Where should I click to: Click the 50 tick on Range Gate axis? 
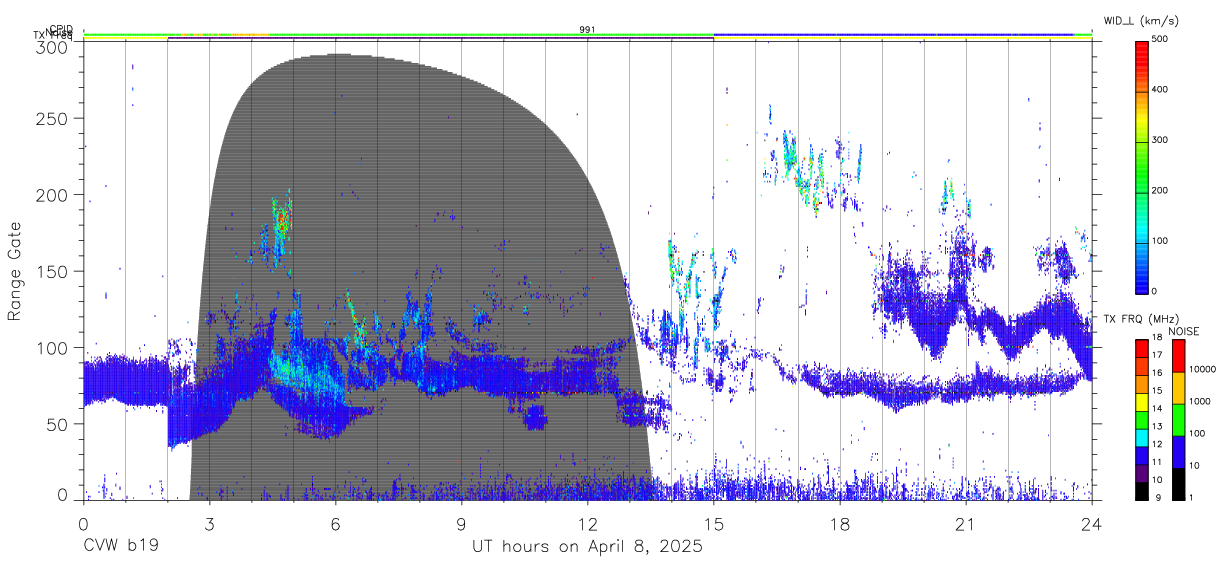click(59, 424)
